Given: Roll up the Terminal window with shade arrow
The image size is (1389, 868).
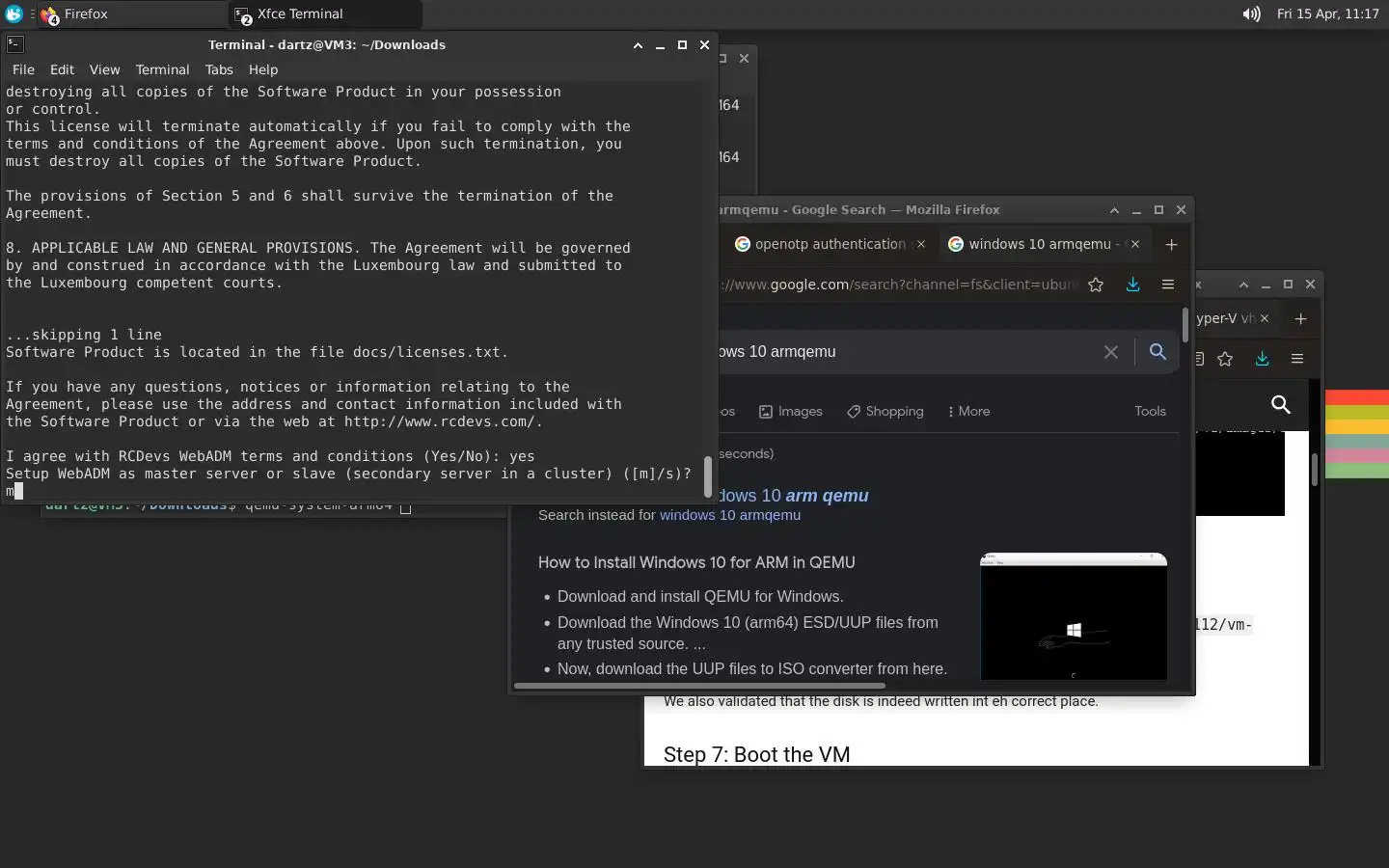Looking at the screenshot, I should pyautogui.click(x=638, y=45).
